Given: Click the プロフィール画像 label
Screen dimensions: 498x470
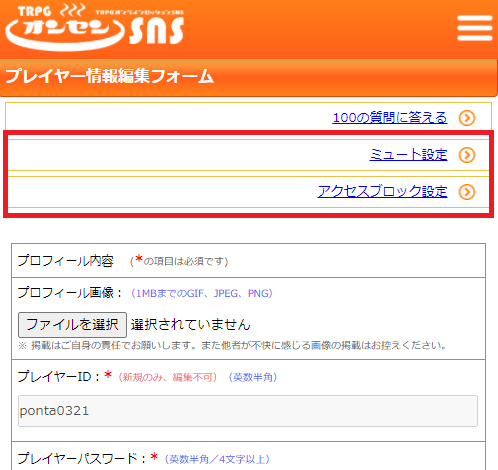Looking at the screenshot, I should tap(70, 293).
